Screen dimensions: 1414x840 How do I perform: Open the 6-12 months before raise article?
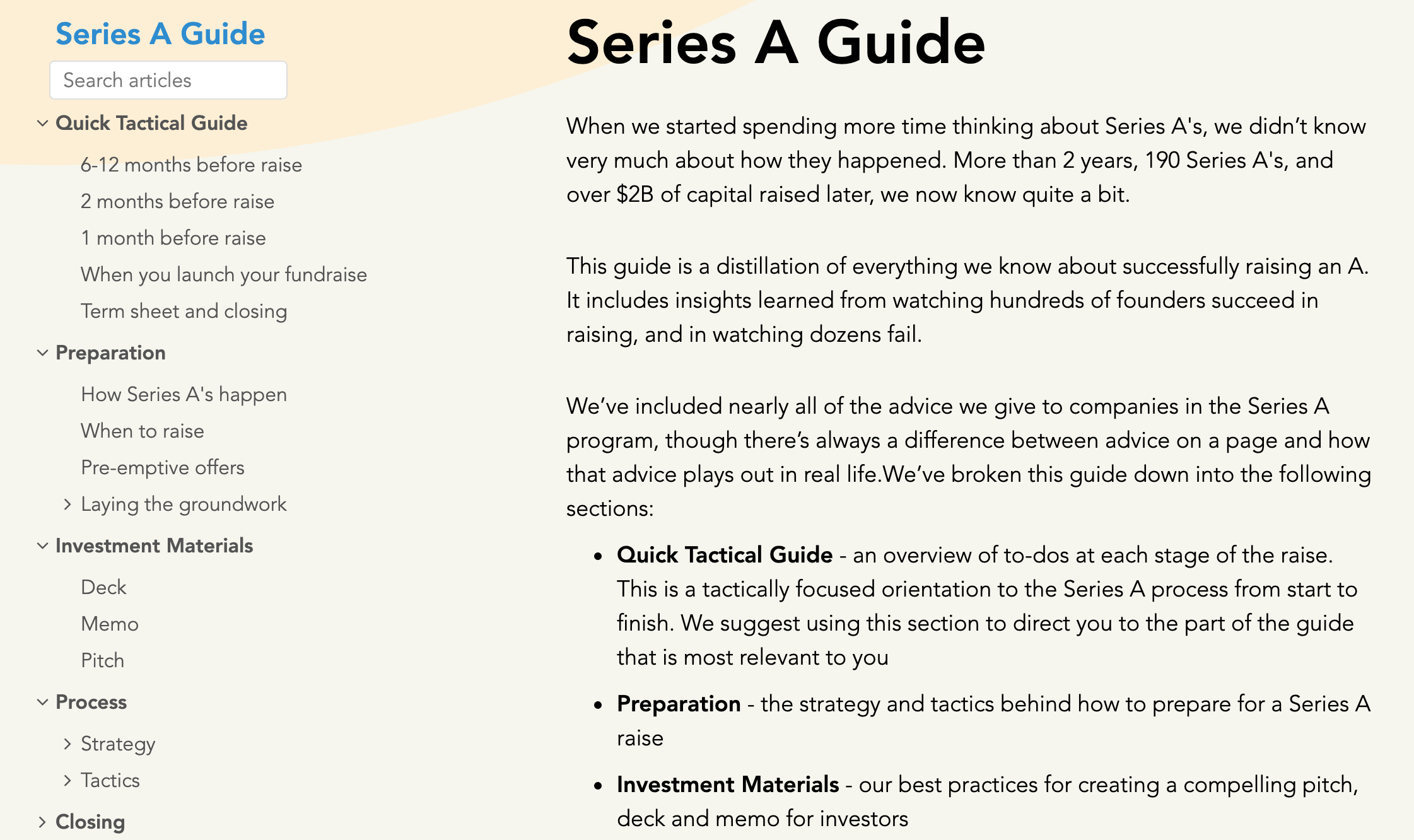tap(191, 165)
